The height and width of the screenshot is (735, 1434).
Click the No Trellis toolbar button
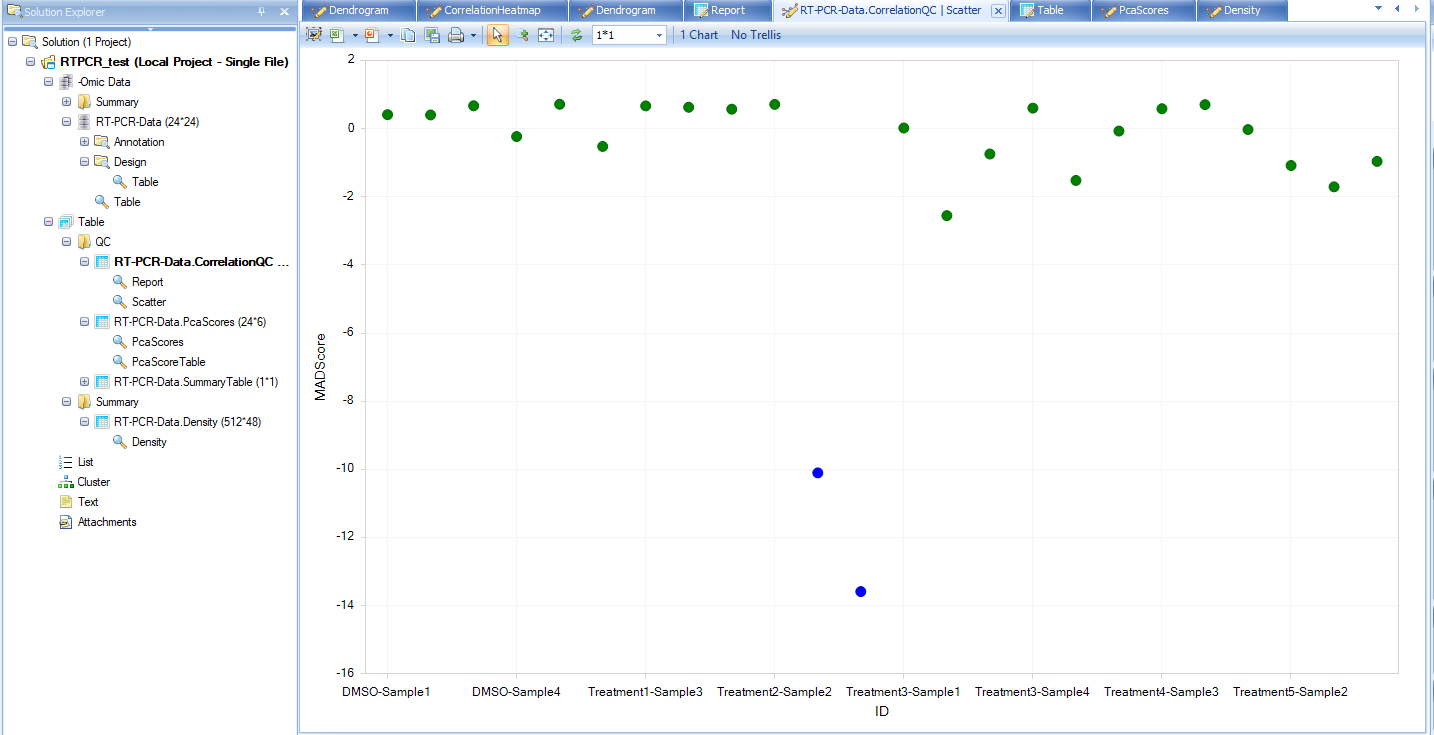[756, 35]
